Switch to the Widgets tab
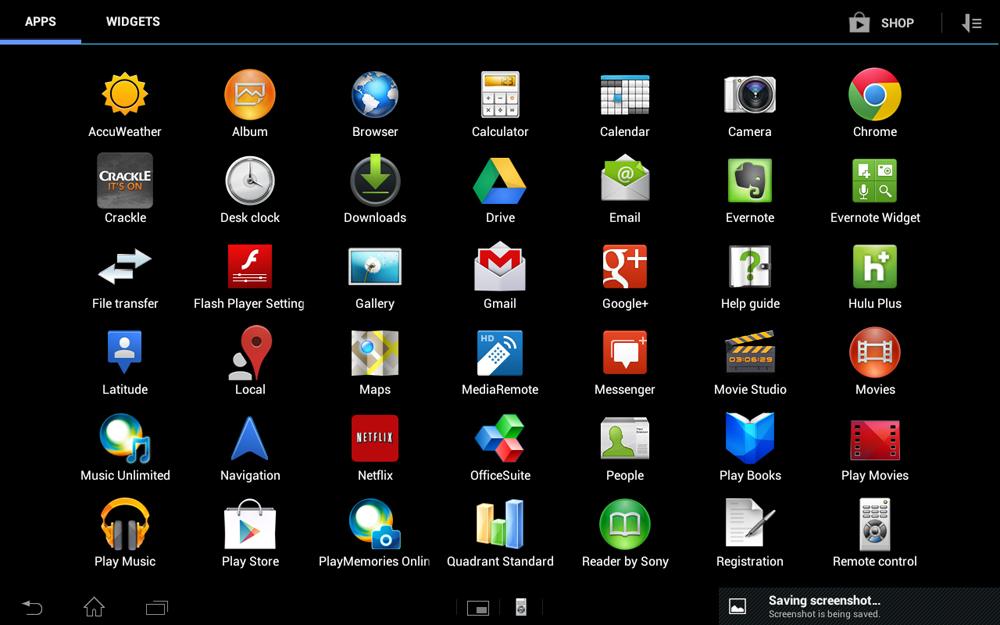This screenshot has height=625, width=1000. point(133,22)
